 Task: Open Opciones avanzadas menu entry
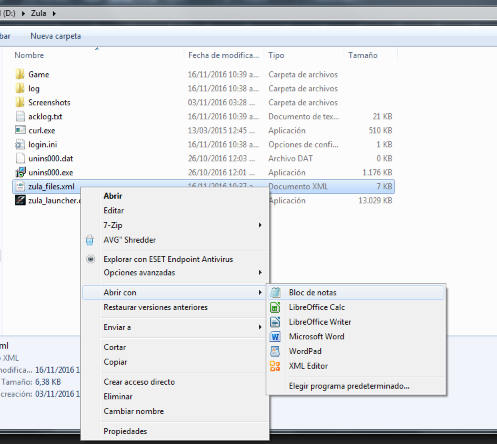click(x=175, y=273)
